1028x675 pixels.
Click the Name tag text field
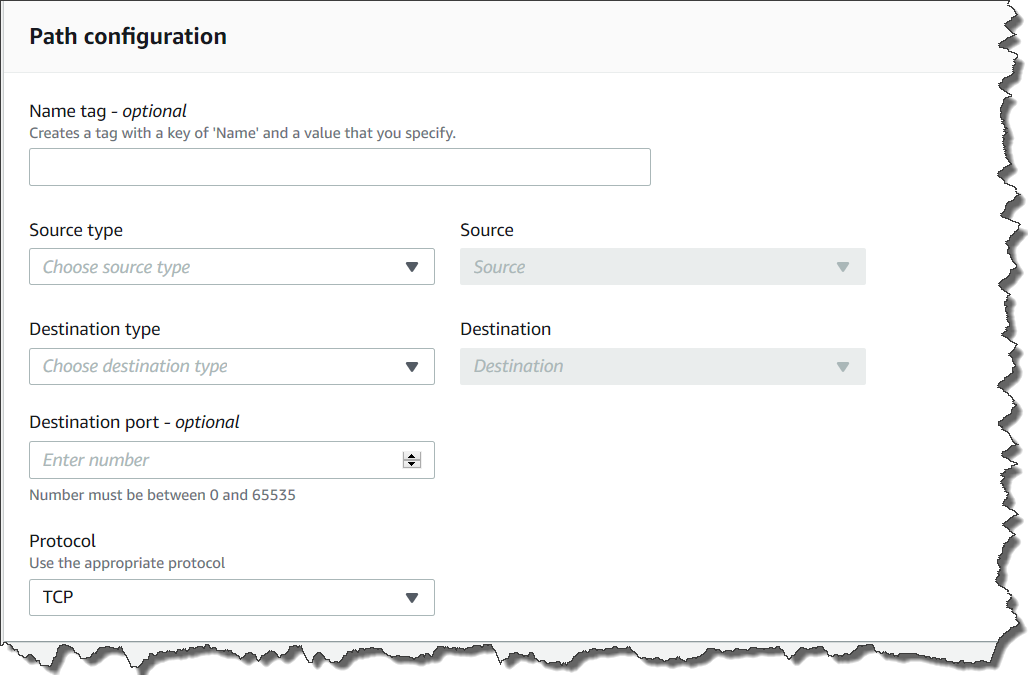[x=339, y=167]
